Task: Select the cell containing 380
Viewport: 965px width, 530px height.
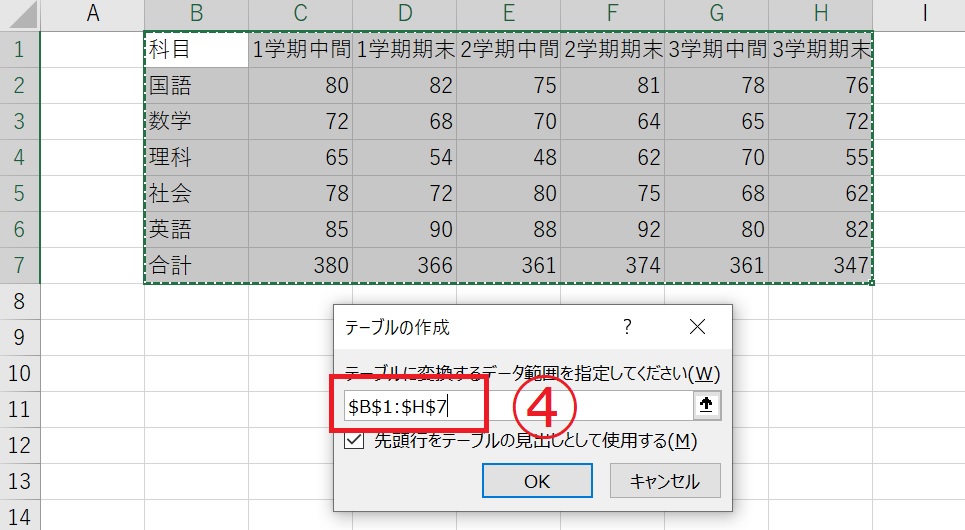Action: 300,265
